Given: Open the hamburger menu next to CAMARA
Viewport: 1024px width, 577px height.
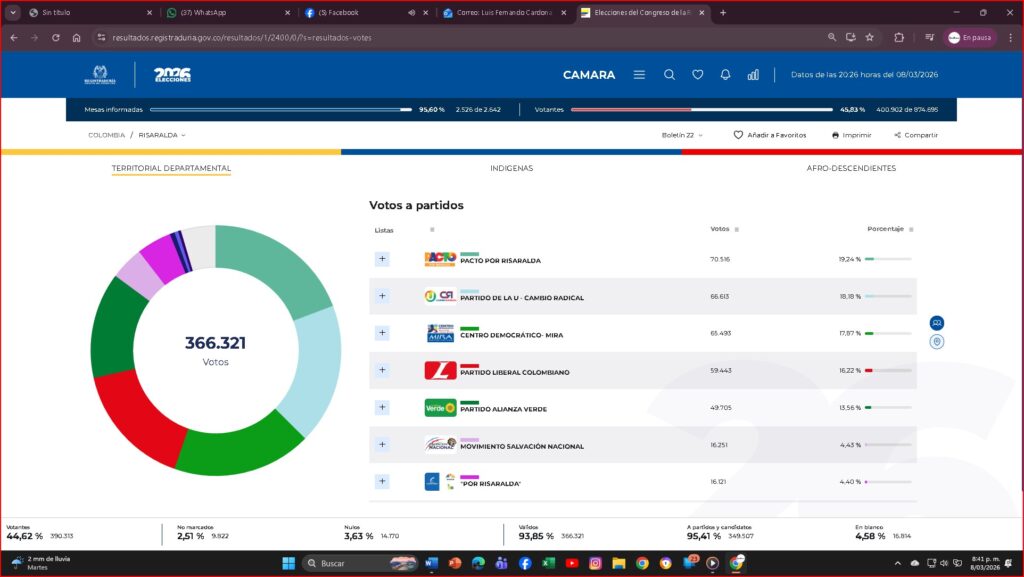Looking at the screenshot, I should (x=639, y=75).
